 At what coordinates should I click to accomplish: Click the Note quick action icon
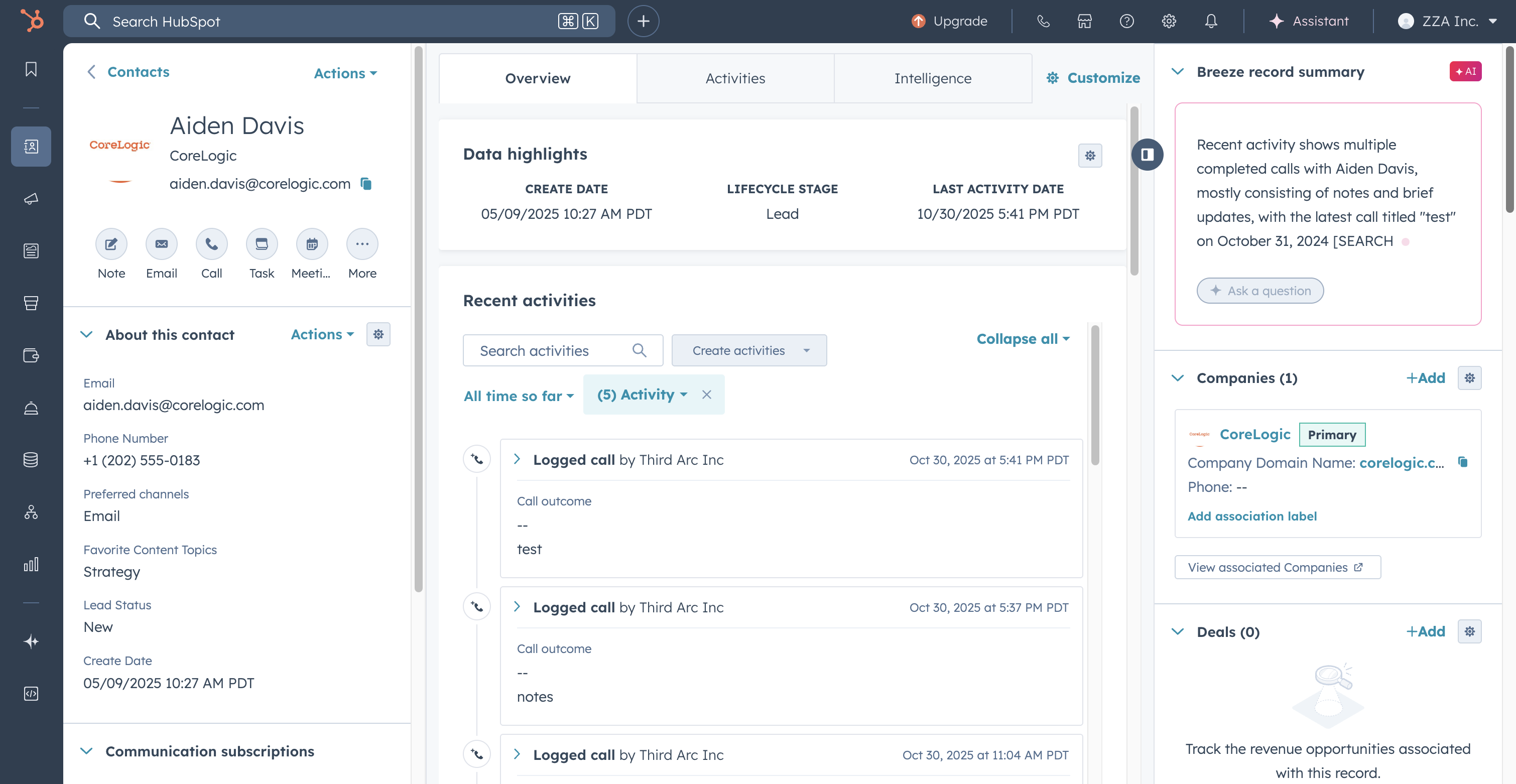[x=111, y=243]
